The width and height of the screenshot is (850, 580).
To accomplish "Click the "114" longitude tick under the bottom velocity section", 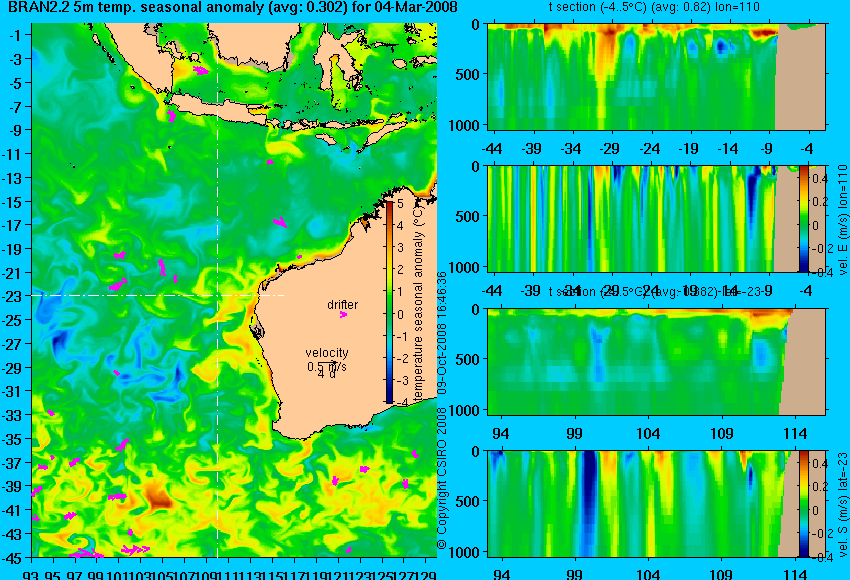I will coord(795,573).
